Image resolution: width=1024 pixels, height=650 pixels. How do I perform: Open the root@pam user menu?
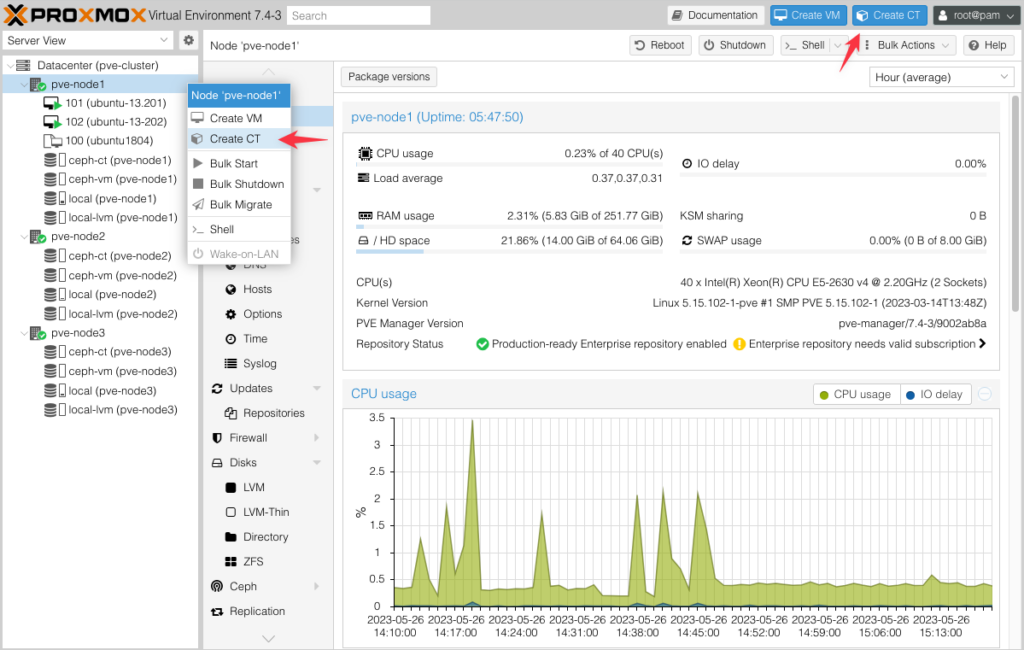(x=976, y=15)
